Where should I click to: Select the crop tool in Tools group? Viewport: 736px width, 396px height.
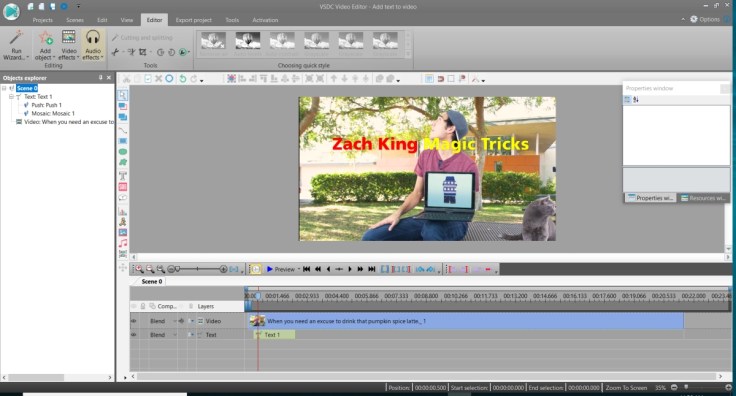click(143, 52)
